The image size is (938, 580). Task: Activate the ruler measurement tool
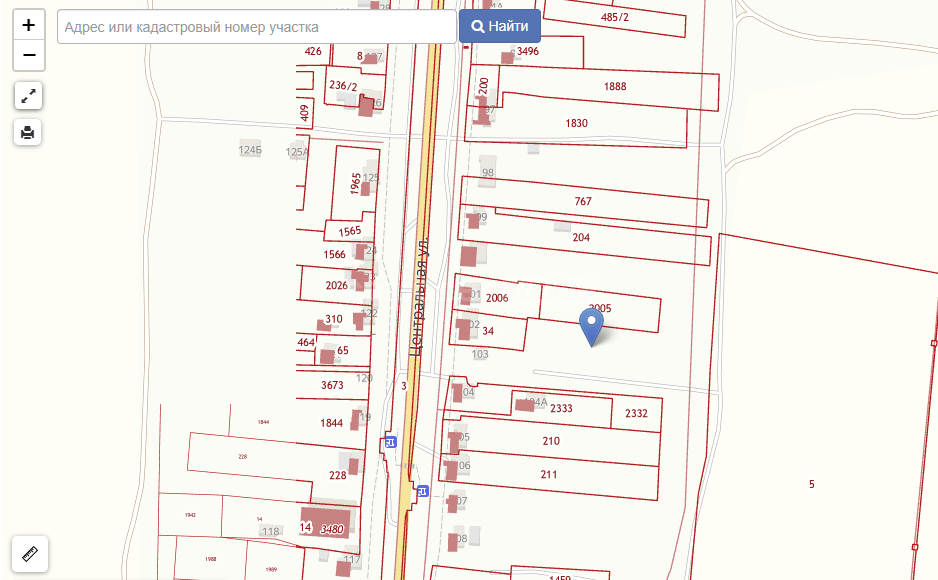29,553
